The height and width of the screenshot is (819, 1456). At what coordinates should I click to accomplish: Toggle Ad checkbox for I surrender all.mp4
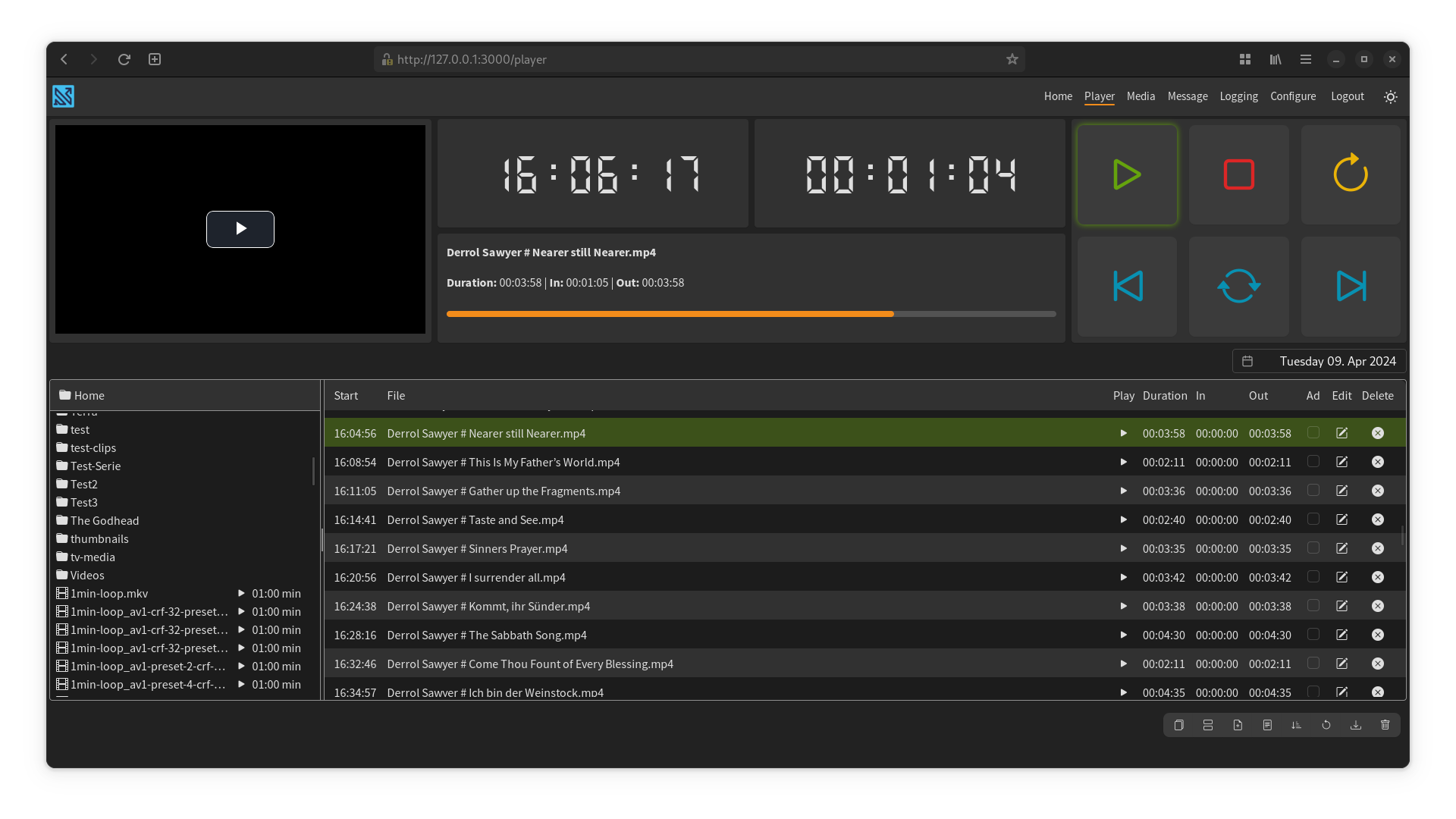click(x=1313, y=576)
